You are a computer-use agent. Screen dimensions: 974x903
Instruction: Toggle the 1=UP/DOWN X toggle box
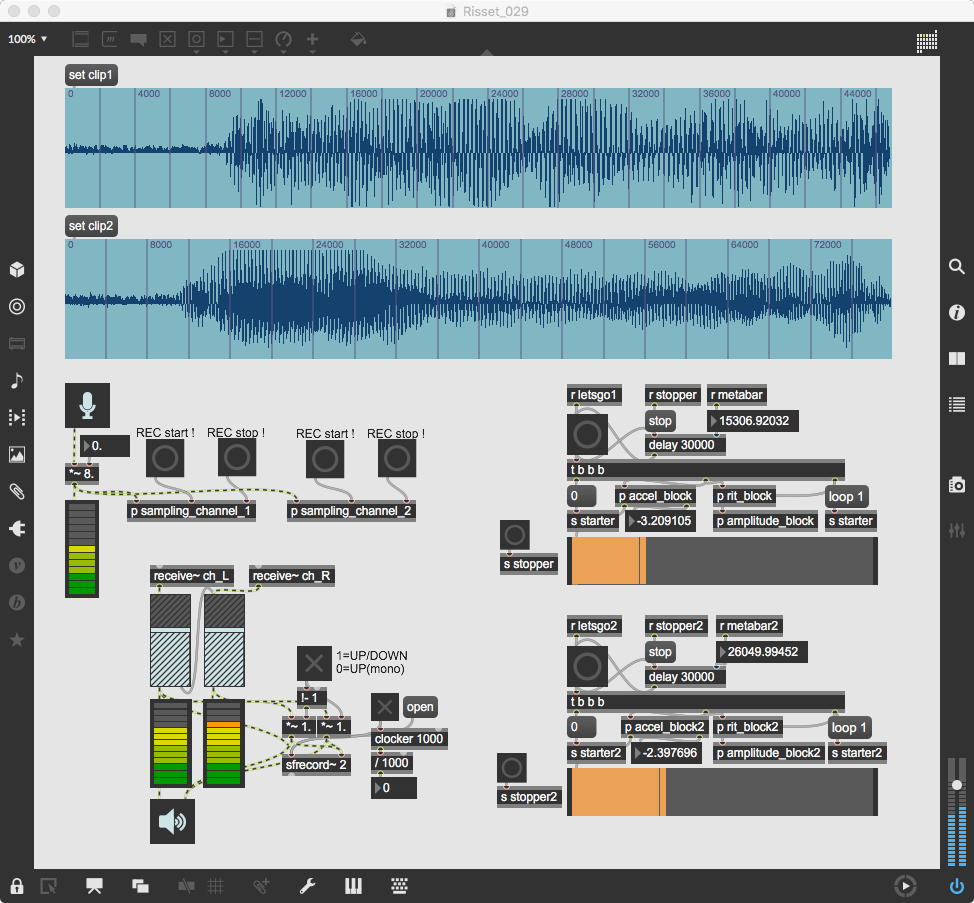[x=314, y=663]
